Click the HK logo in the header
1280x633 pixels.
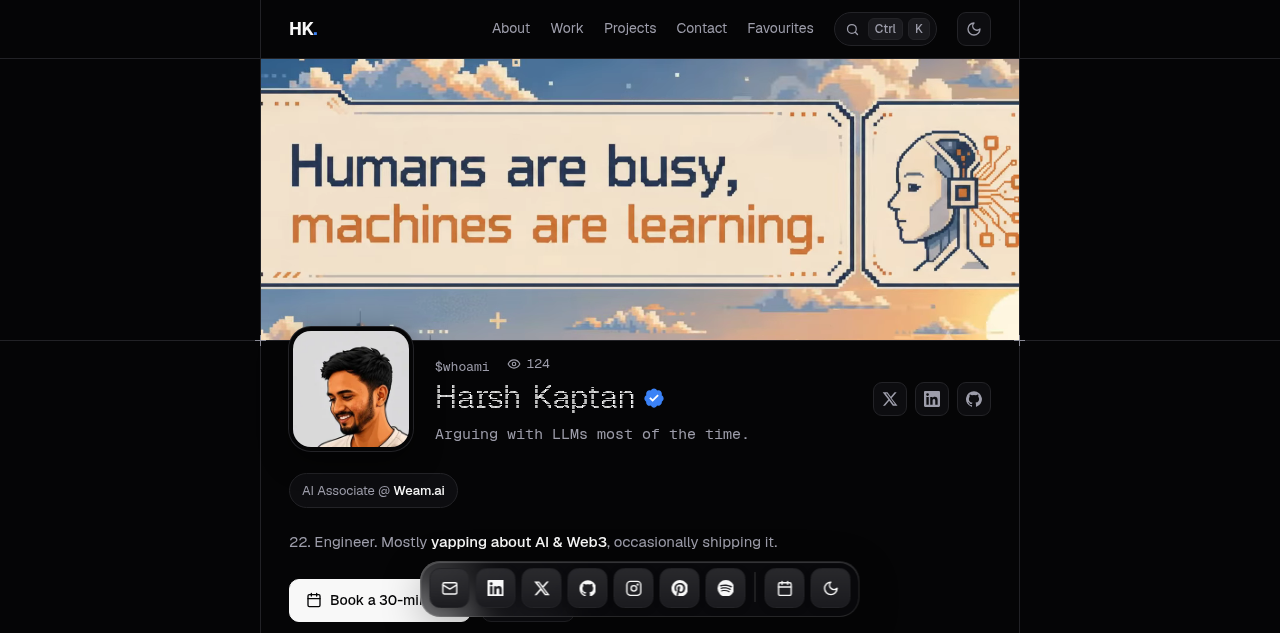point(303,29)
